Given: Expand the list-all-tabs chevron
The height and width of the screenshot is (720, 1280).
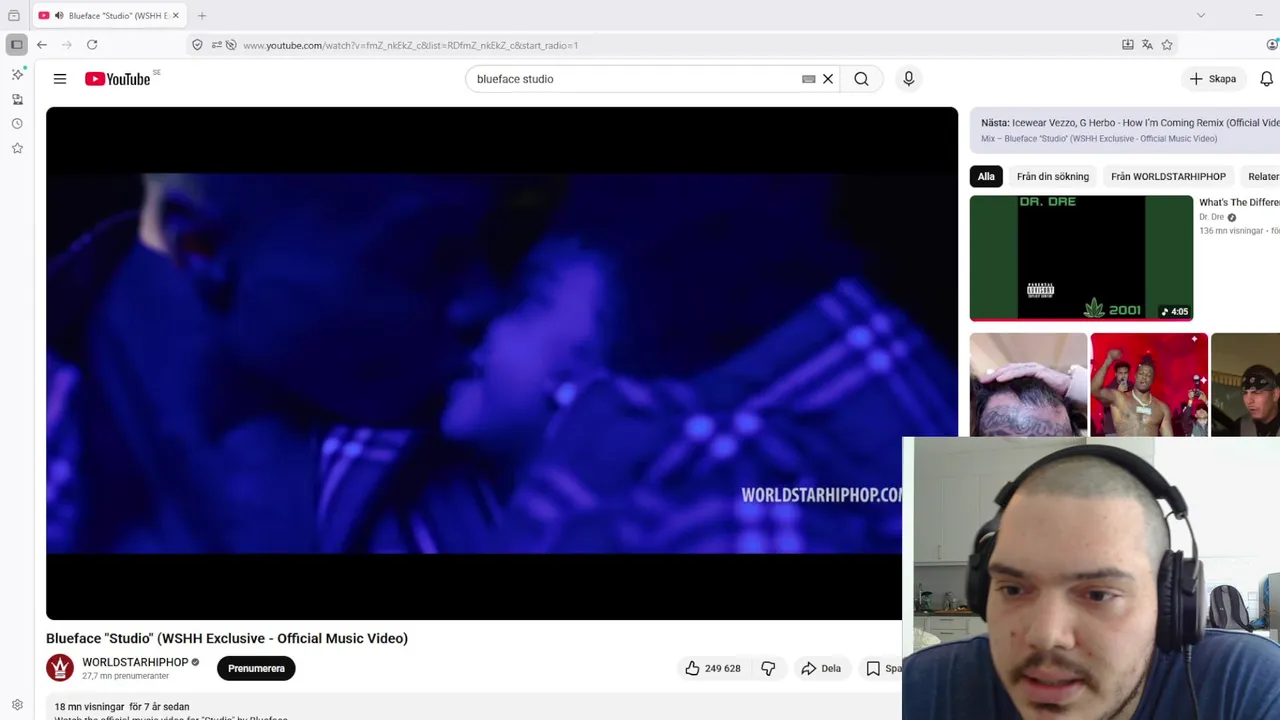Looking at the screenshot, I should (x=1201, y=15).
